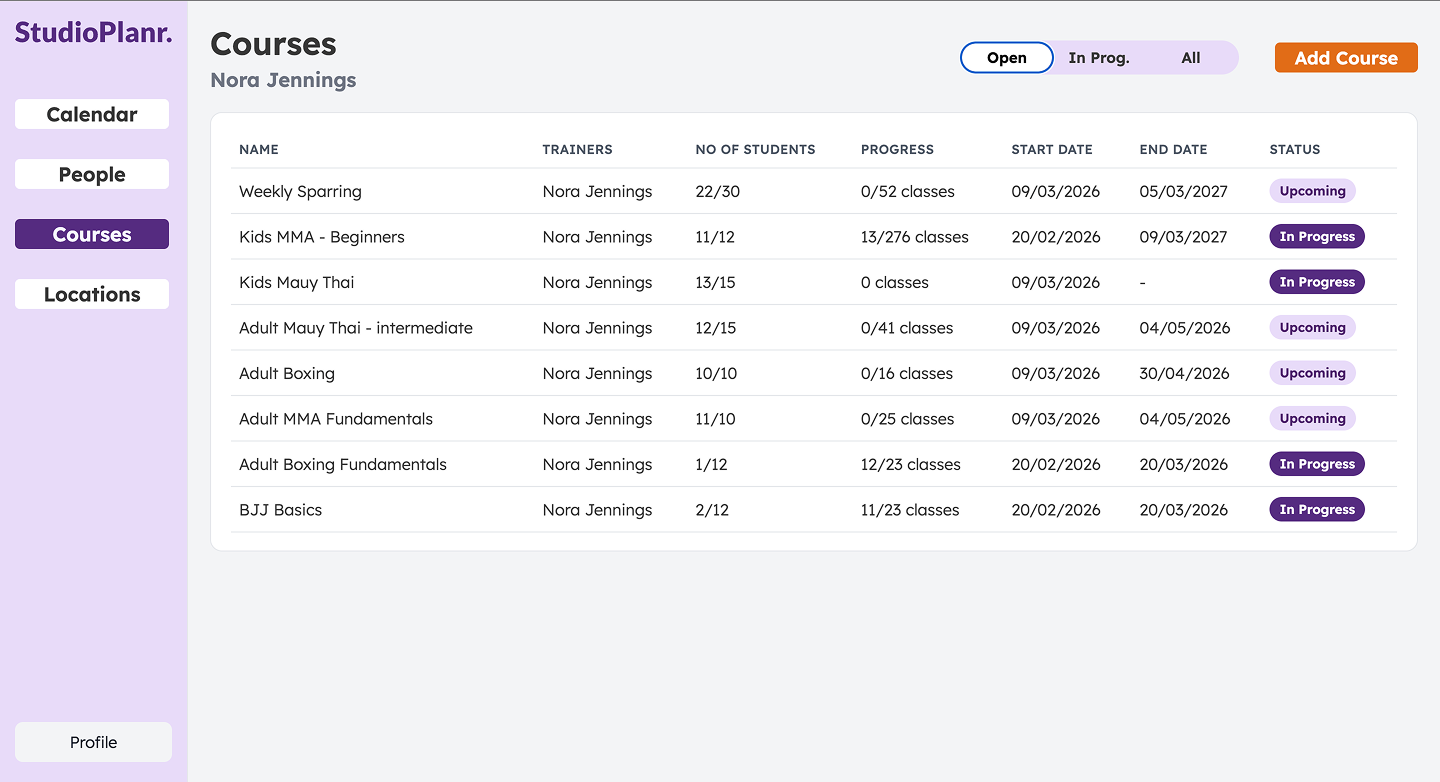Sort courses by the NAME column header
This screenshot has height=782, width=1440.
[x=259, y=149]
